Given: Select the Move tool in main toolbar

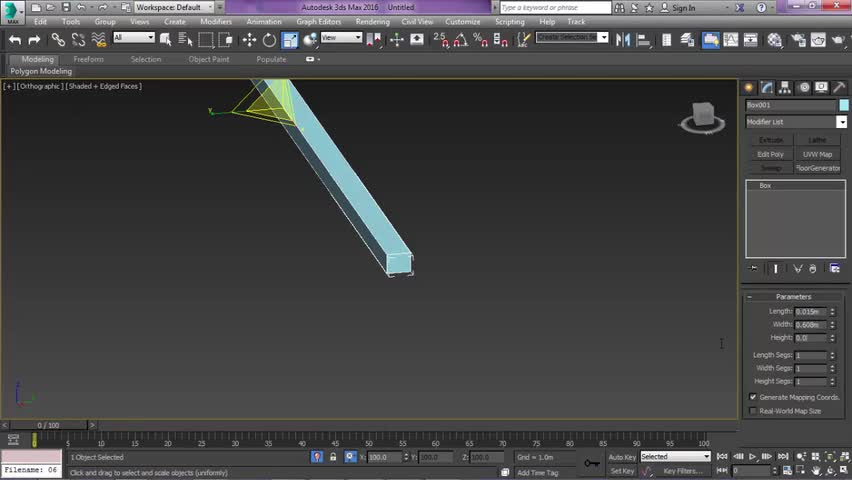Looking at the screenshot, I should 249,40.
